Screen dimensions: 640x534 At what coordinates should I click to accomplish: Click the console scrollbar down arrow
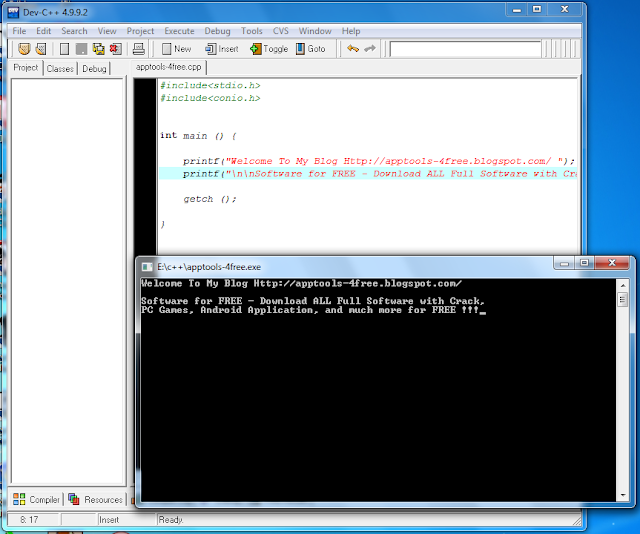(623, 495)
